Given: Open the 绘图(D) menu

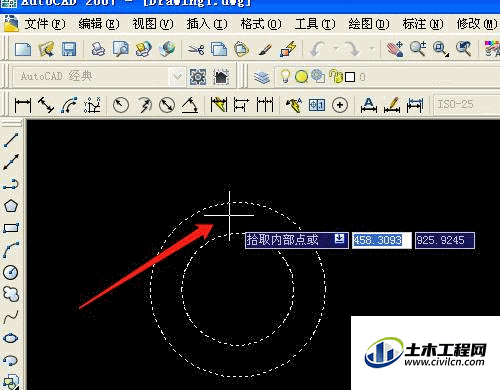Looking at the screenshot, I should pyautogui.click(x=369, y=24).
